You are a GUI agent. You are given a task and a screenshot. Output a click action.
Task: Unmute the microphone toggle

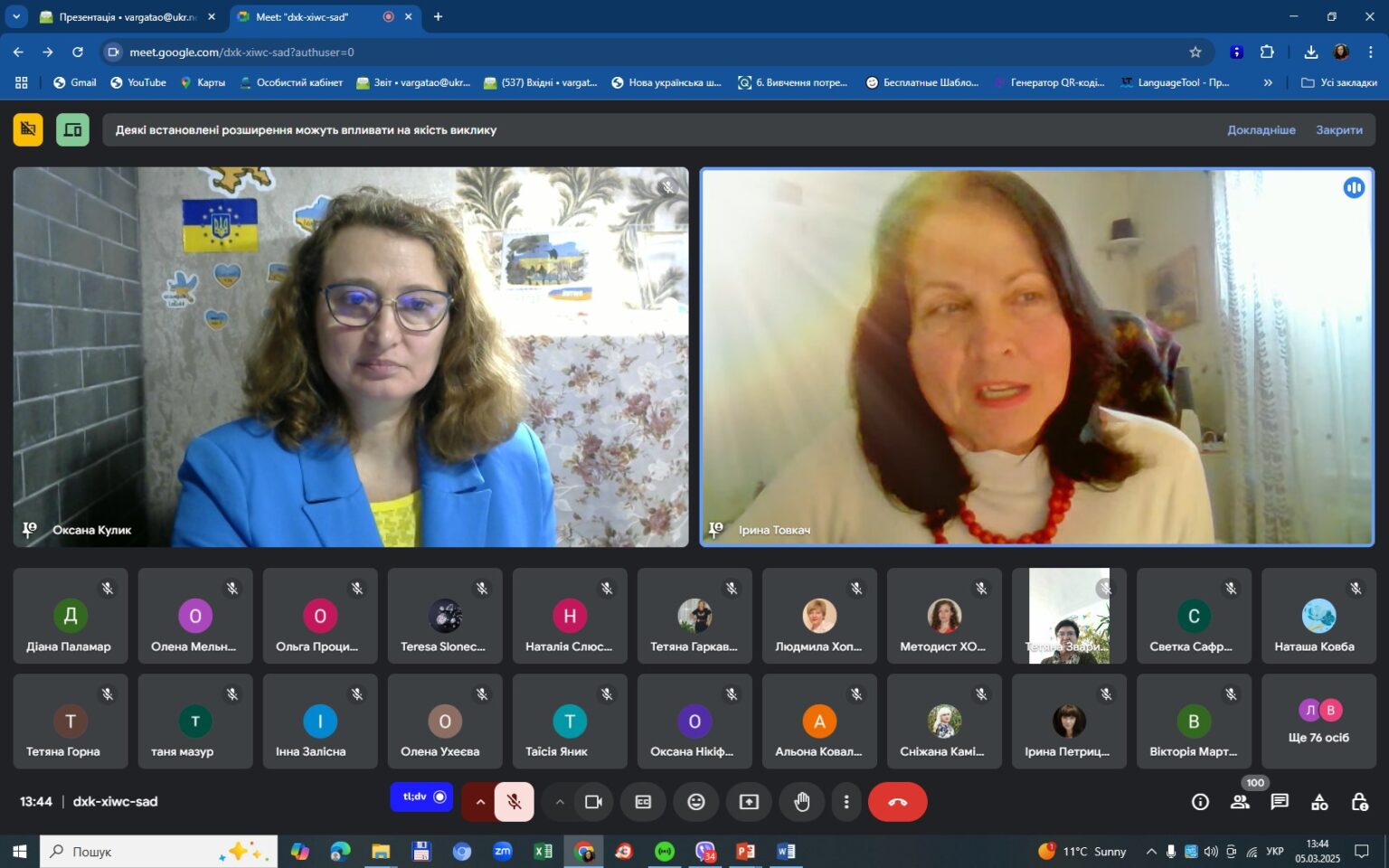click(x=515, y=802)
